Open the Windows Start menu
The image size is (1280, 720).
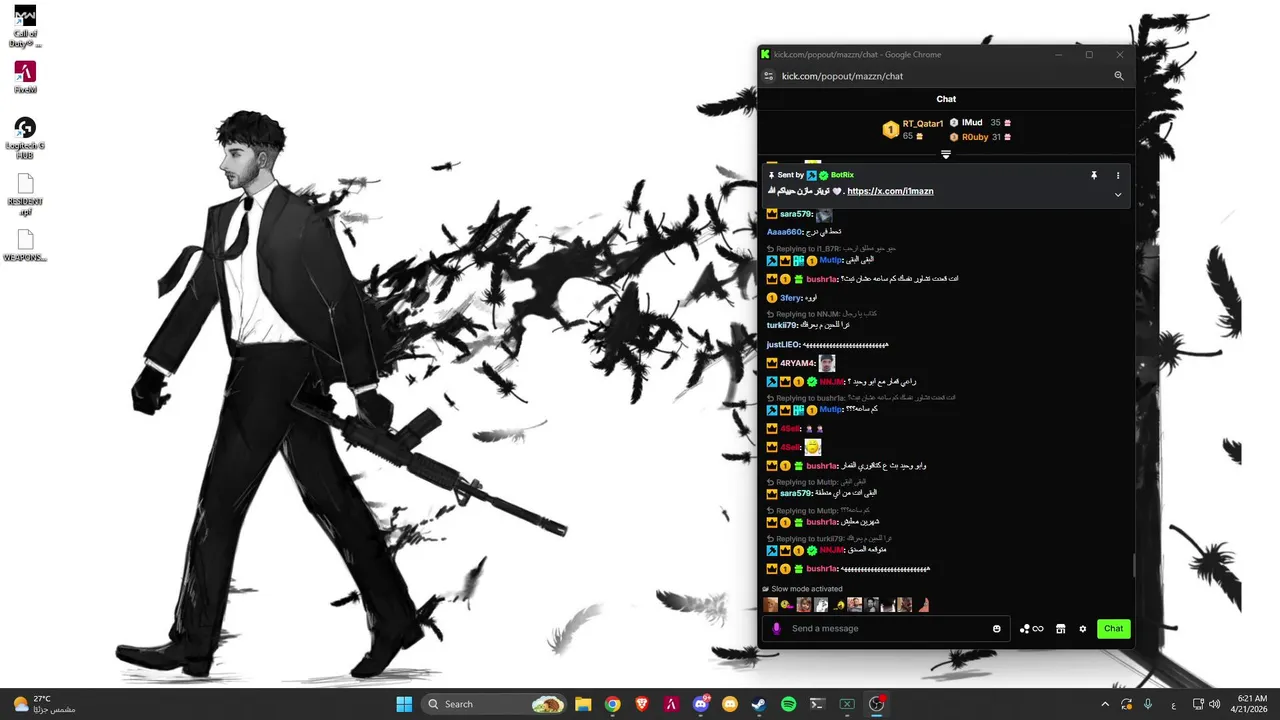click(x=404, y=704)
